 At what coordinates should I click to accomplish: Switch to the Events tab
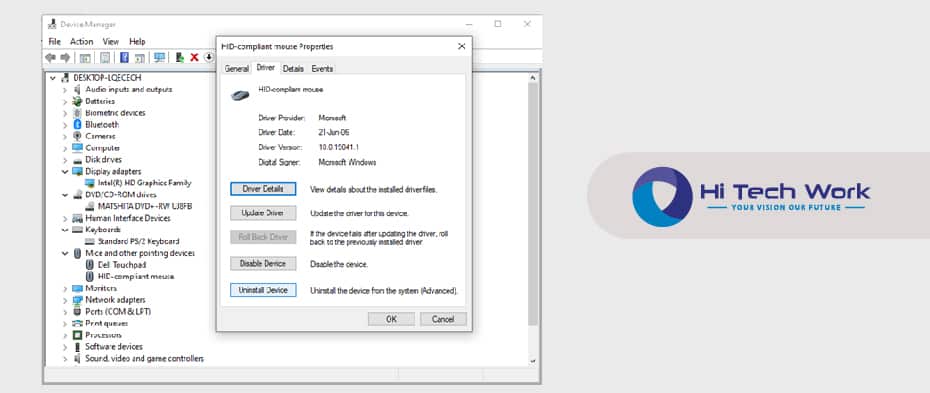pyautogui.click(x=322, y=69)
